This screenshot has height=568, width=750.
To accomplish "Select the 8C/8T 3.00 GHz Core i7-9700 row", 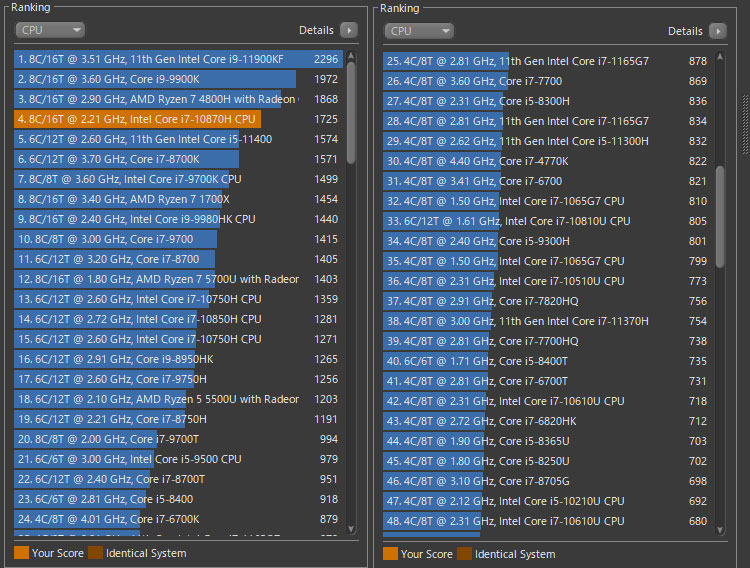I will point(178,239).
